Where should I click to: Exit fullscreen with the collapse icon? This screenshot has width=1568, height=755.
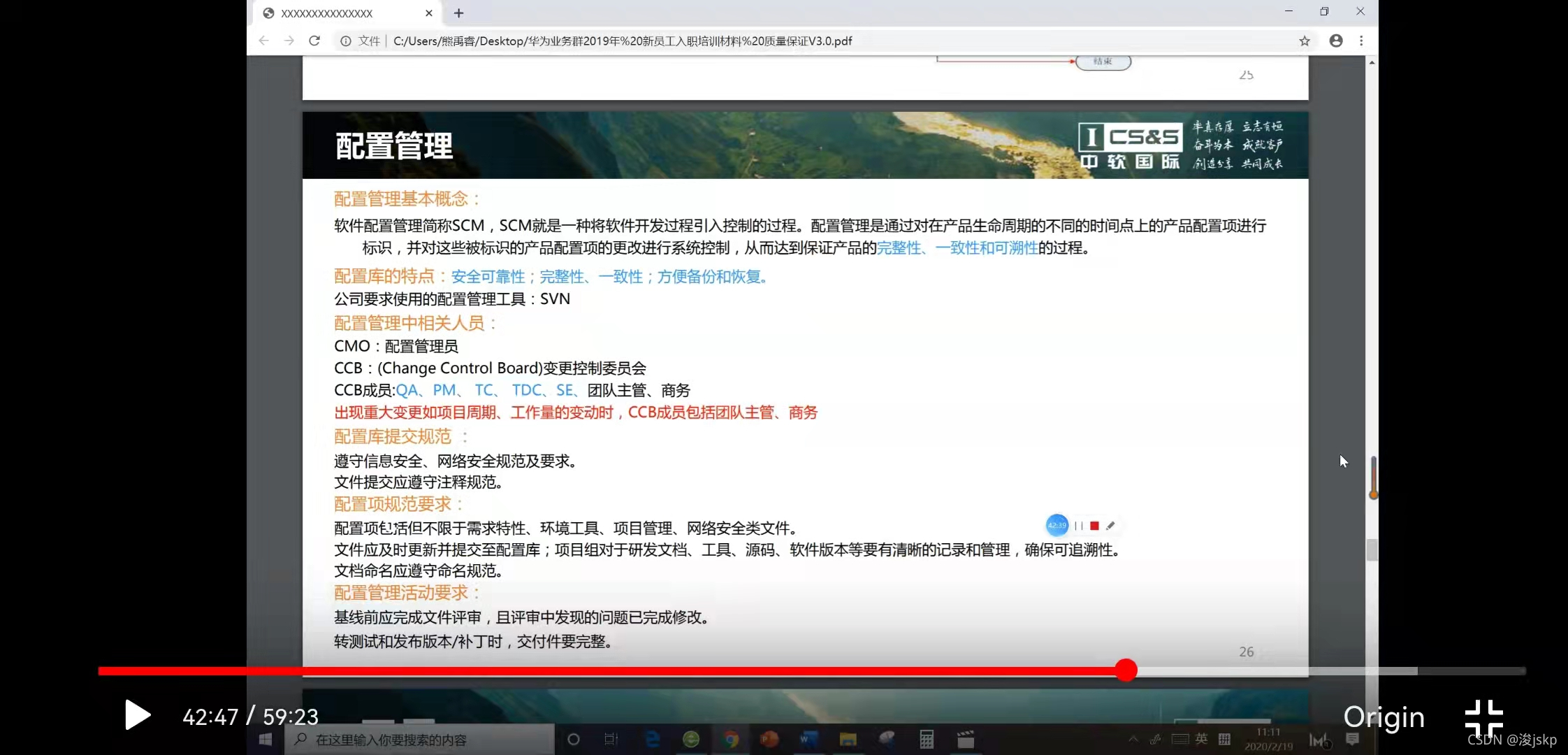point(1483,718)
